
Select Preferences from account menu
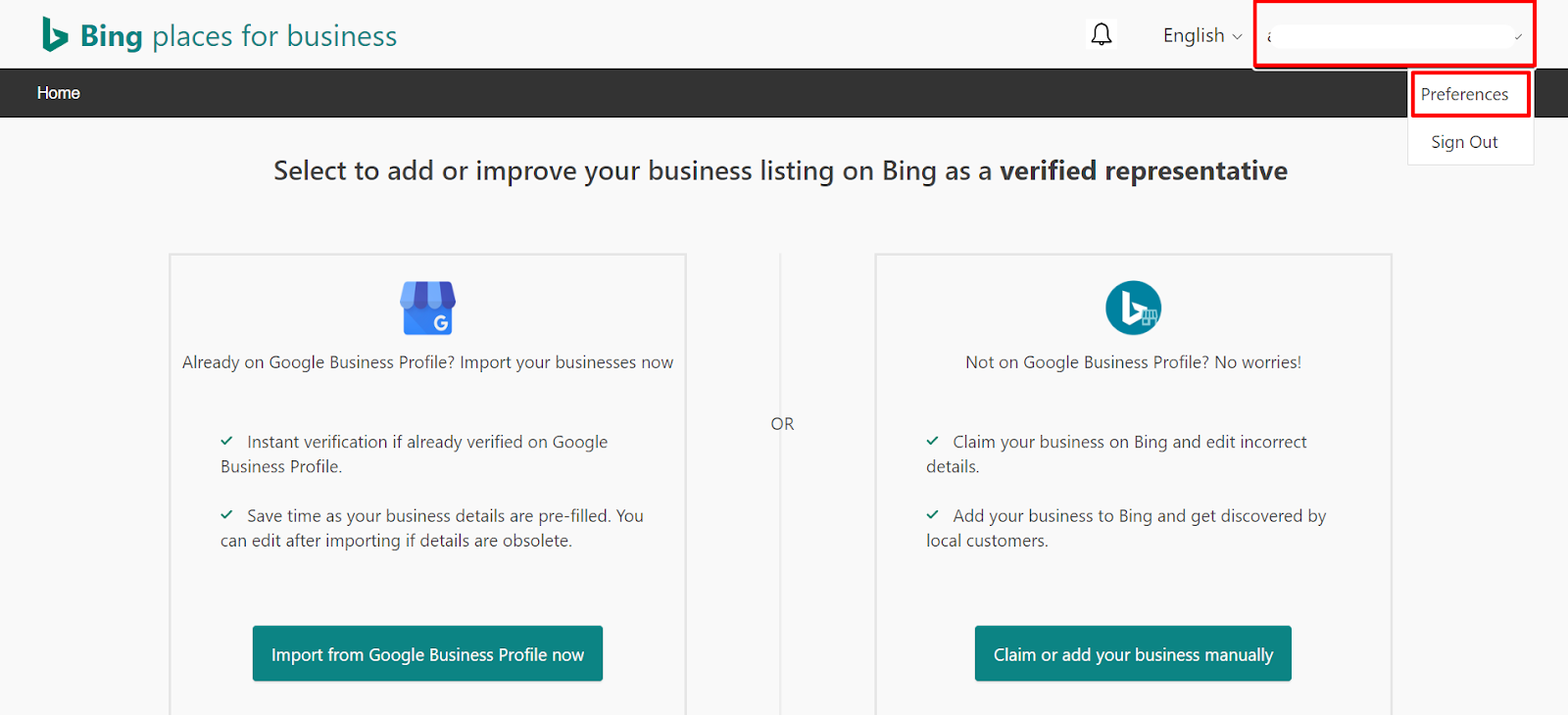pos(1464,94)
